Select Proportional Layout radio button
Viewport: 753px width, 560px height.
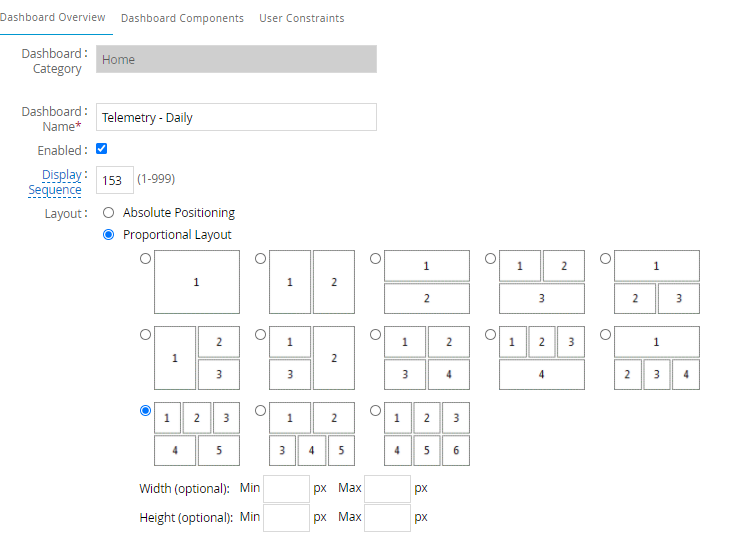(x=109, y=235)
